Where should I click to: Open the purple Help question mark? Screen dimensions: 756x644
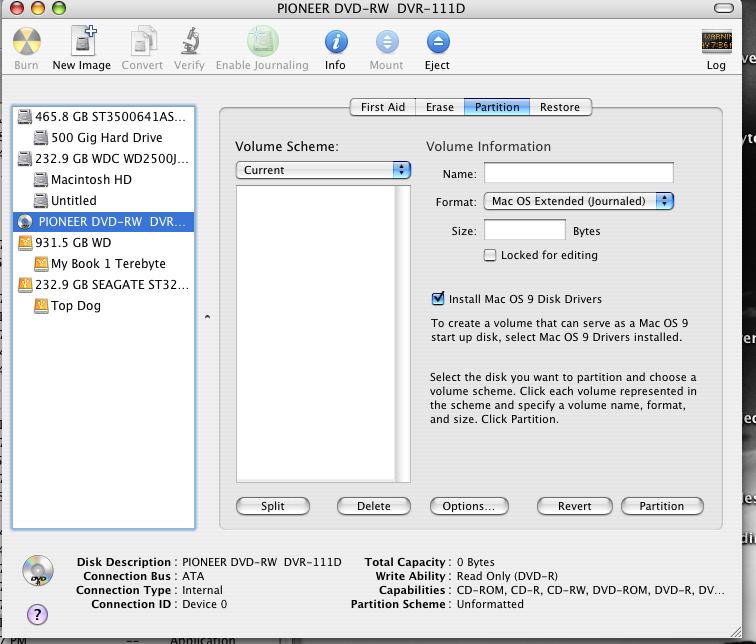38,614
